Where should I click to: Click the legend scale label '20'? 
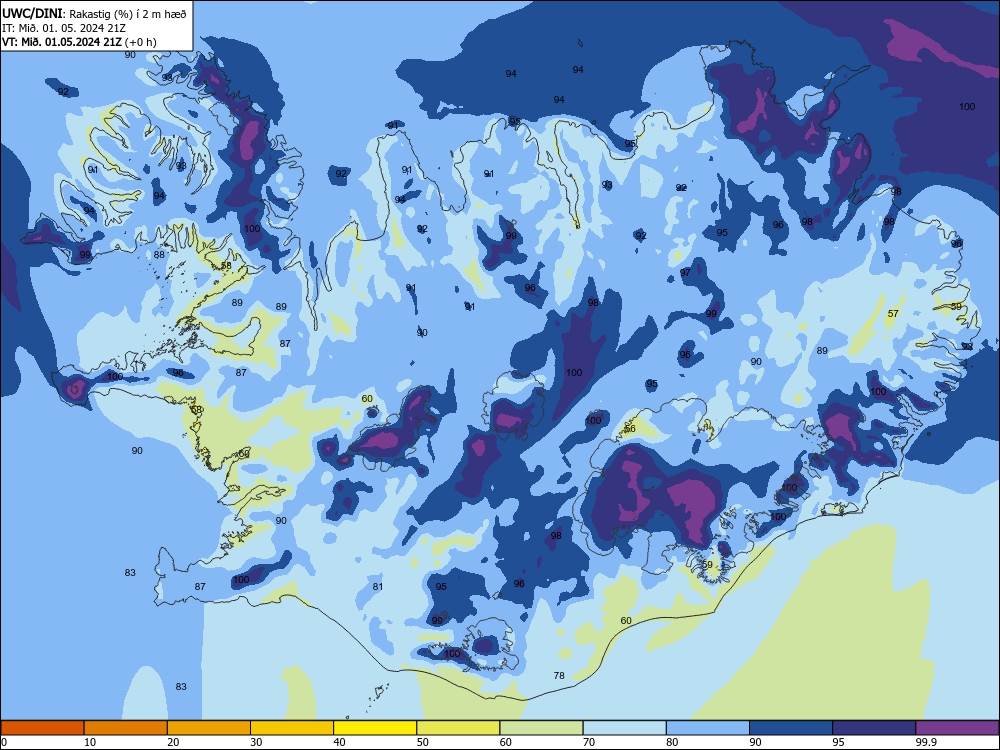tap(173, 742)
